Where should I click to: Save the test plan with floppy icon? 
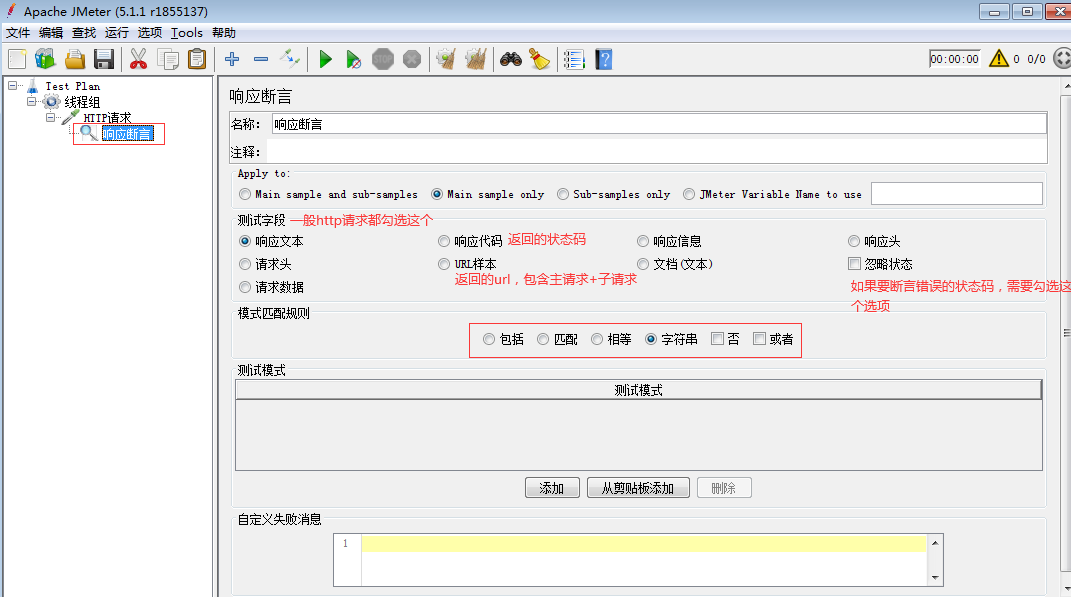pos(104,59)
